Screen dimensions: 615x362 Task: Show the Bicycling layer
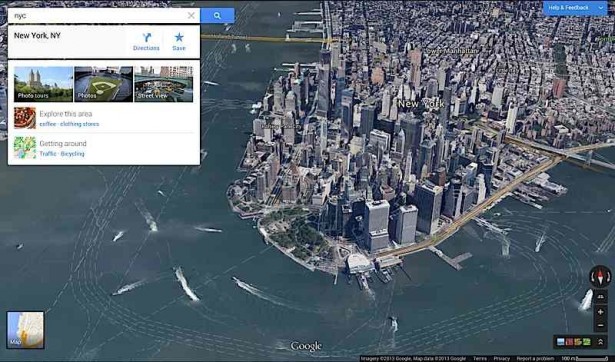[x=73, y=154]
